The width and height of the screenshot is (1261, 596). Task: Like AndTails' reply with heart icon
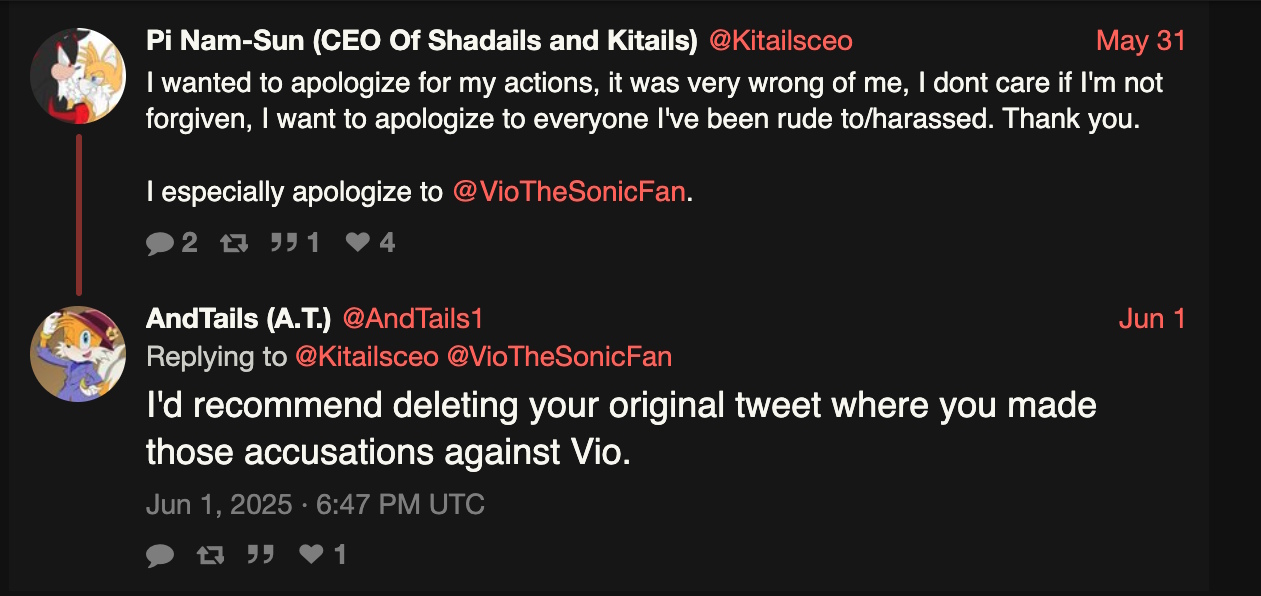(313, 555)
